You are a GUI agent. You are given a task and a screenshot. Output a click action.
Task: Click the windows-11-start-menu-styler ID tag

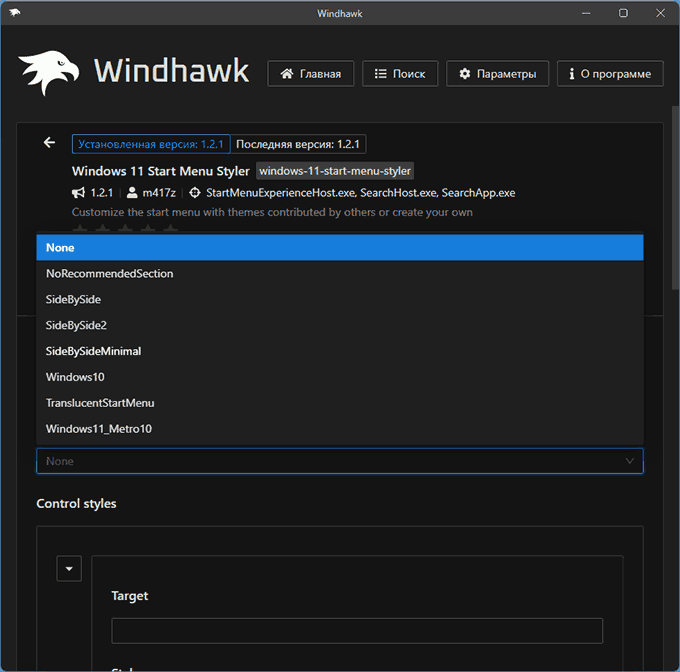coord(334,171)
